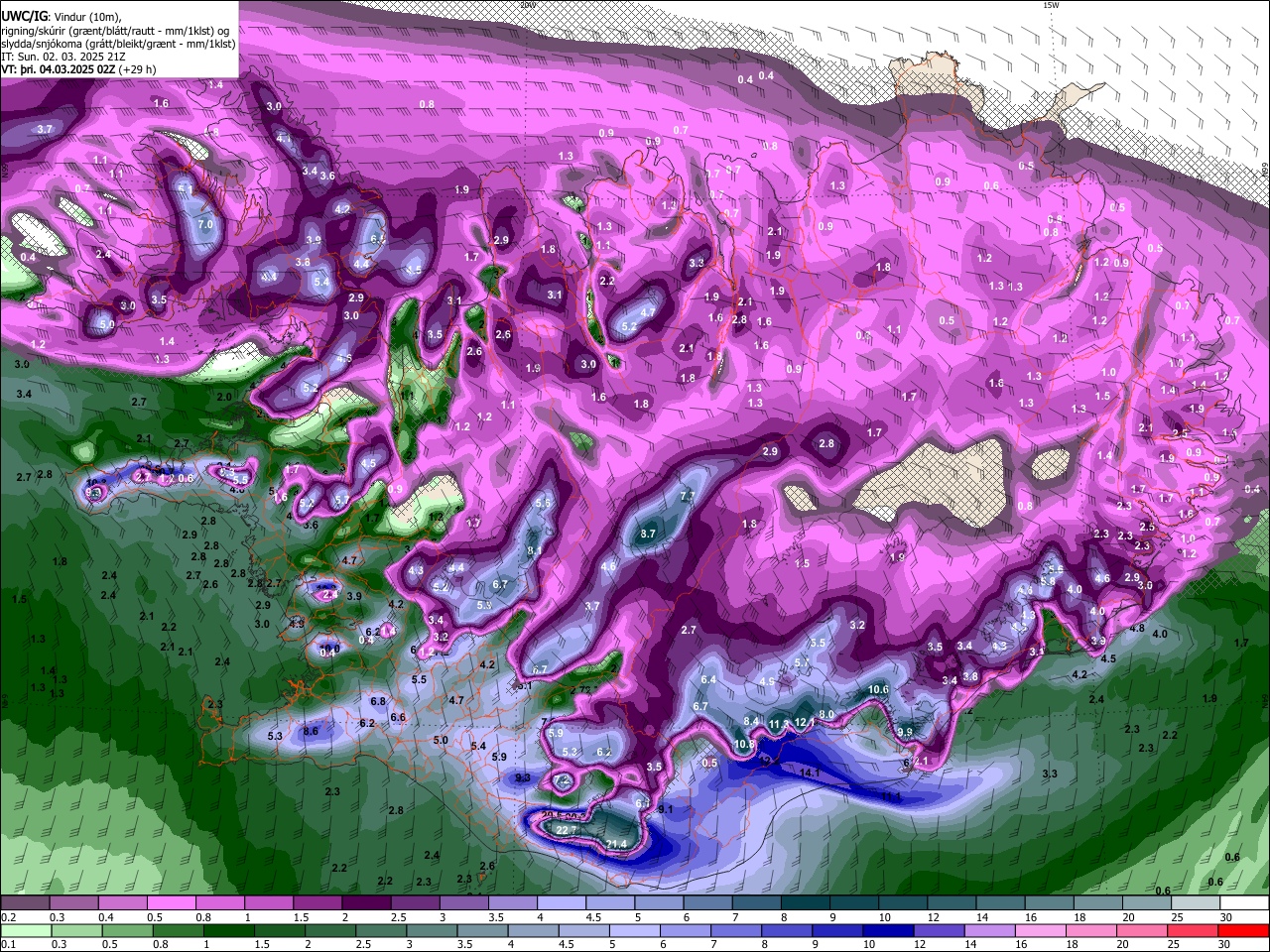Viewport: 1270px width, 952px height.
Task: Click the dark navy 10–12 rain legend swatch
Action: (x=890, y=930)
